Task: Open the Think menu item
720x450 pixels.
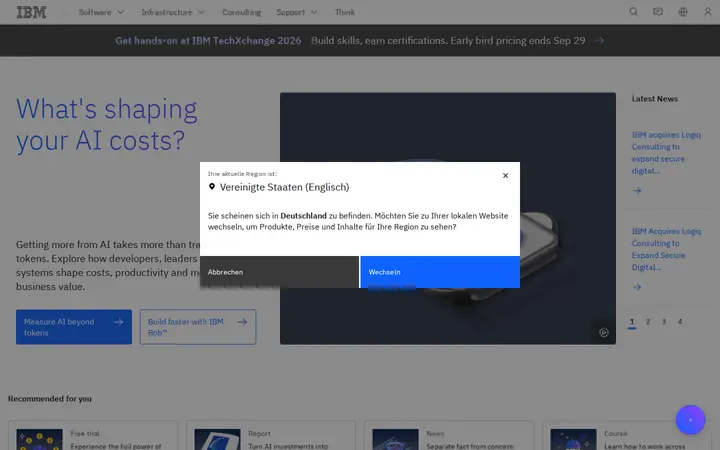Action: click(344, 12)
